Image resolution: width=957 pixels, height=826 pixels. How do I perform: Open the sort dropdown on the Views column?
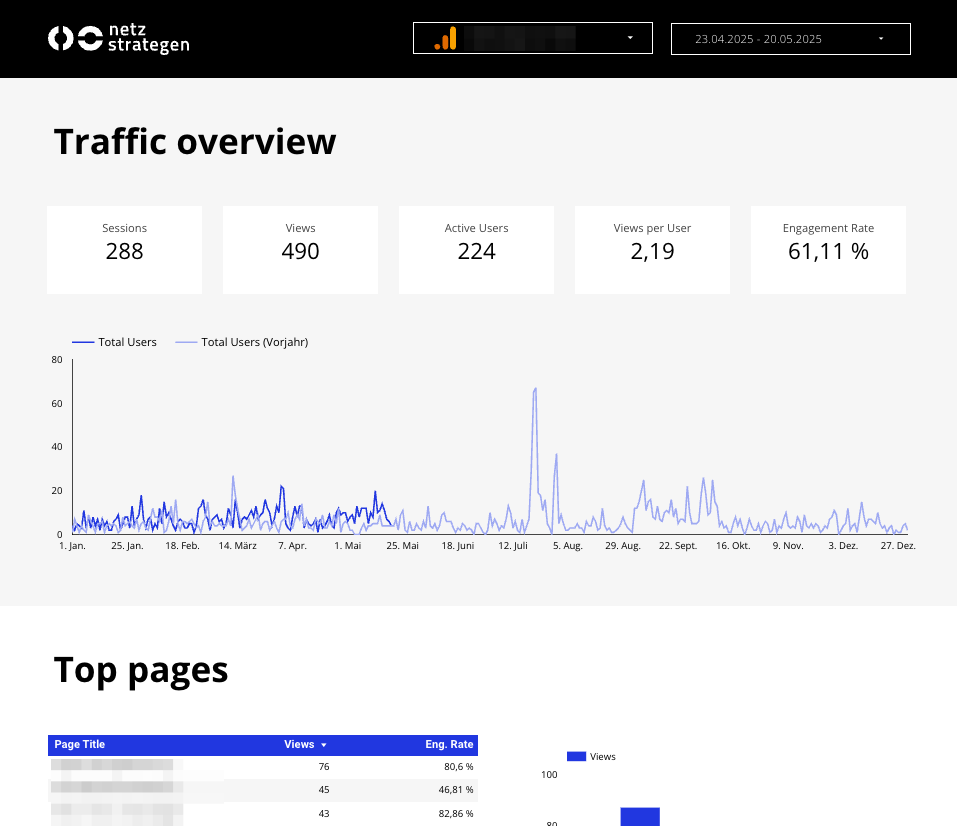324,745
